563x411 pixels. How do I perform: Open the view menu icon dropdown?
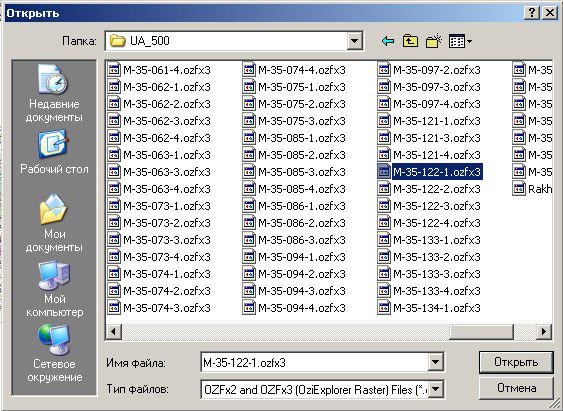460,41
